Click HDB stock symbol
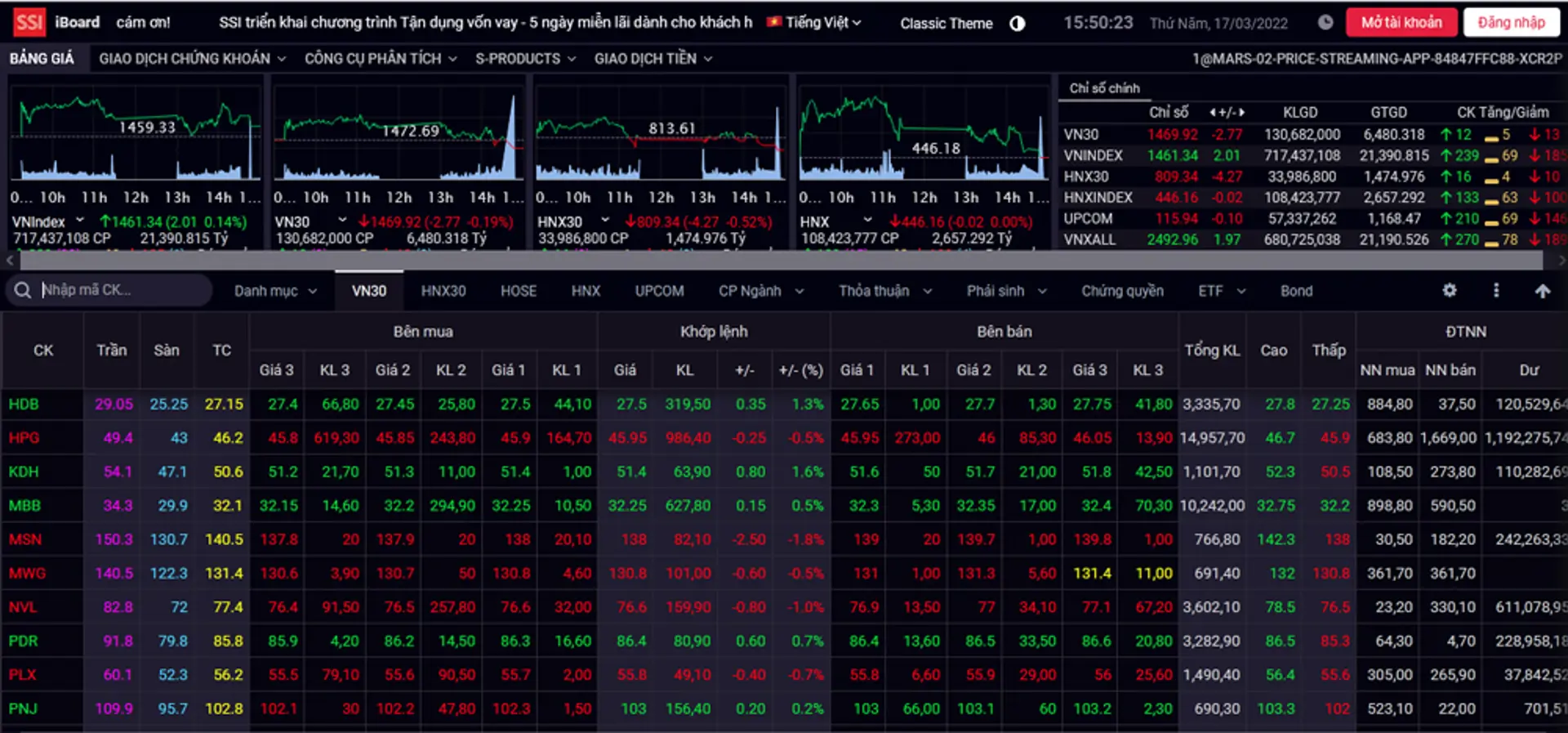The height and width of the screenshot is (733, 1568). (x=24, y=404)
